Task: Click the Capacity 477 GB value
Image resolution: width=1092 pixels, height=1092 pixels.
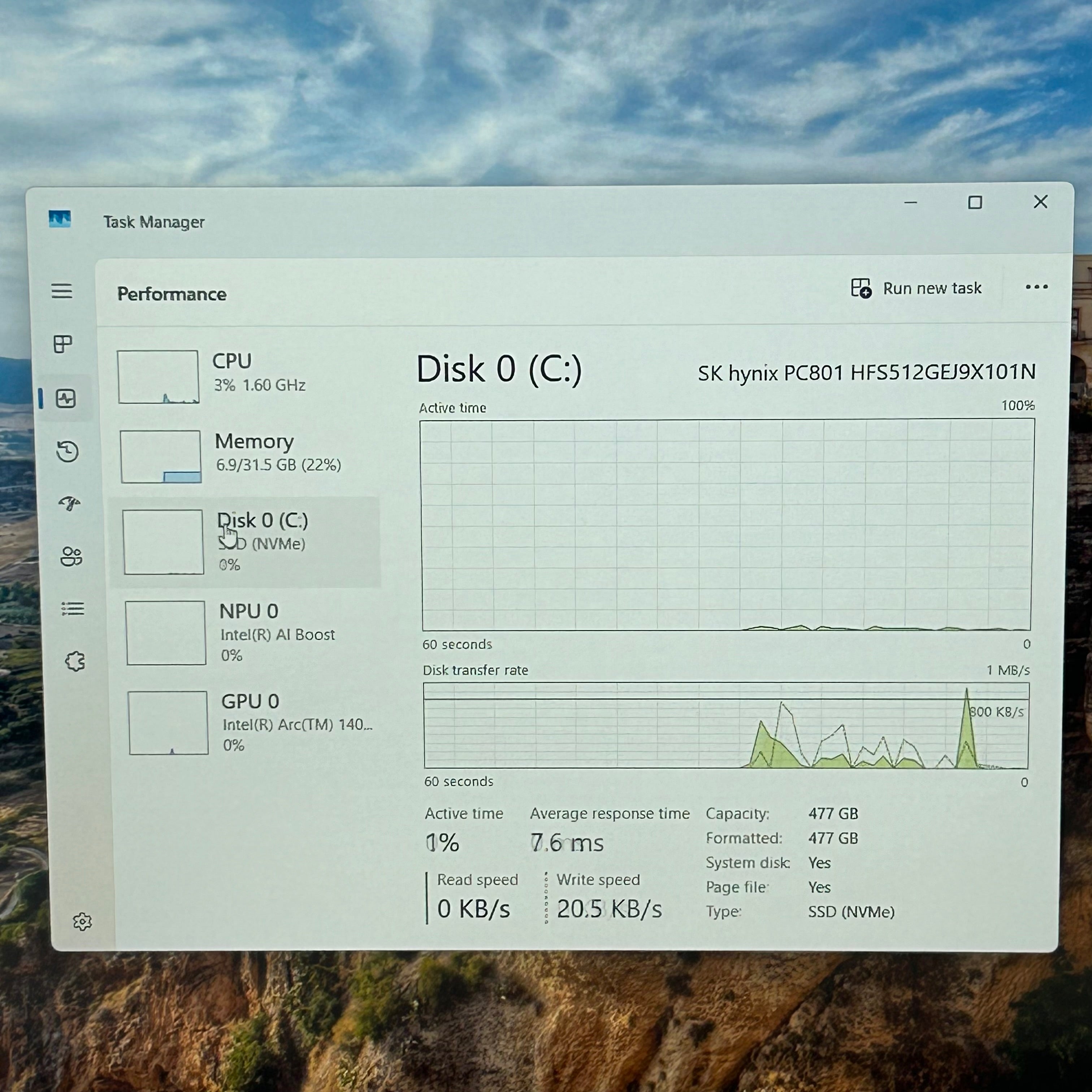Action: click(833, 814)
